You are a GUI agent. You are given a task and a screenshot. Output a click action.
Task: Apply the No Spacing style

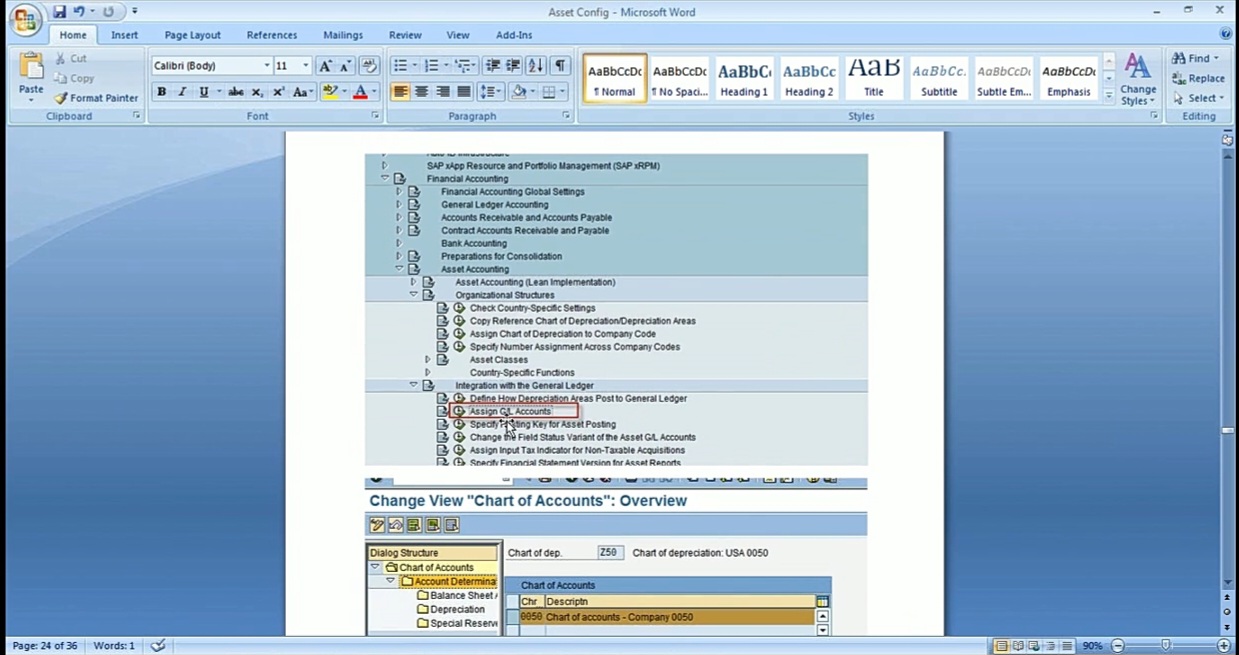[679, 78]
